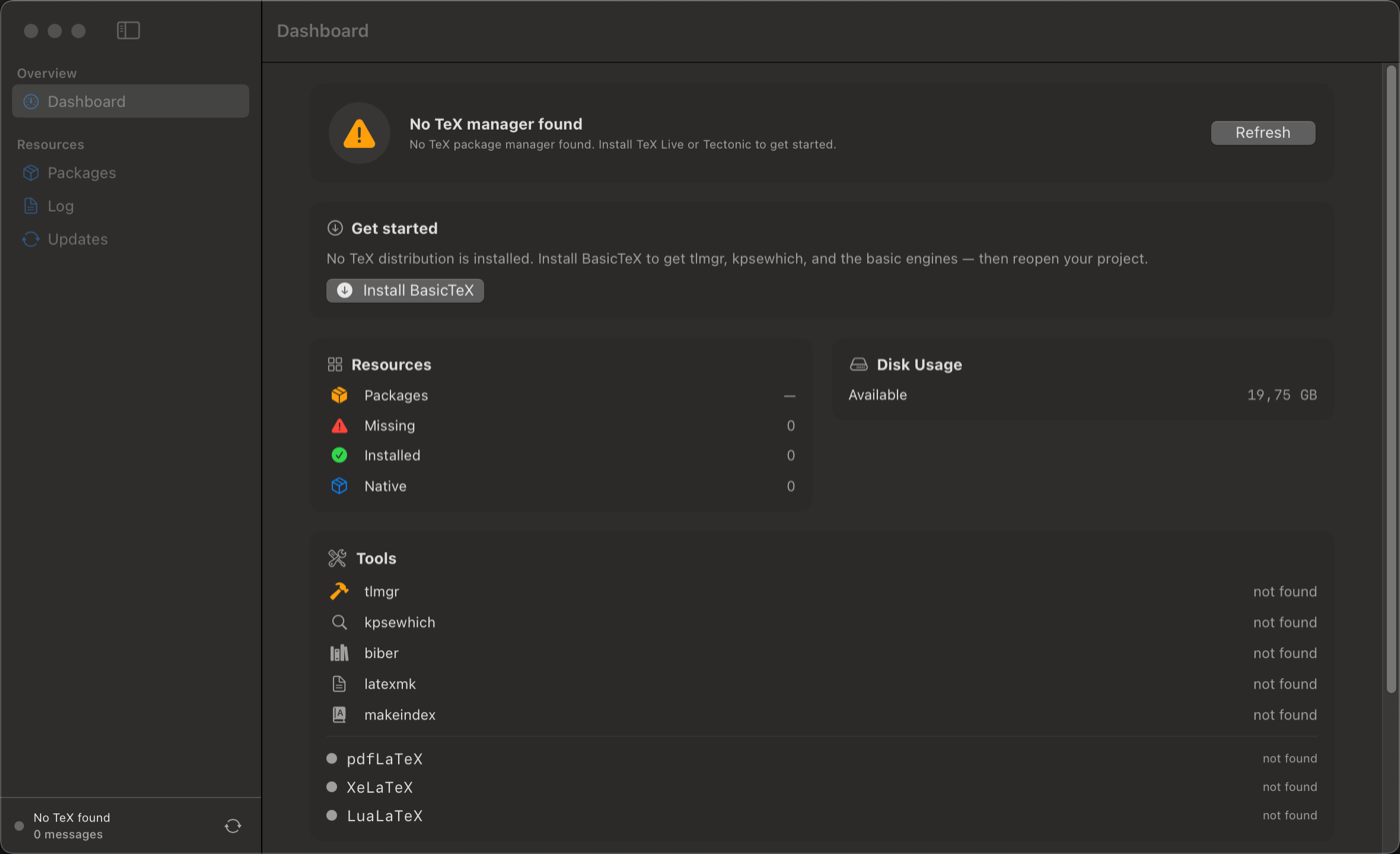Click the Missing row label
Image resolution: width=1400 pixels, height=854 pixels.
(x=390, y=425)
